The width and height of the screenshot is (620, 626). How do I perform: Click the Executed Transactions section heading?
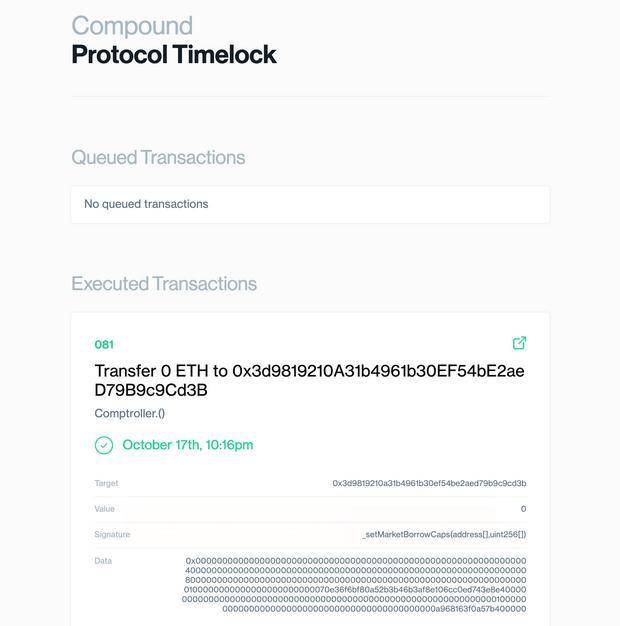[164, 284]
